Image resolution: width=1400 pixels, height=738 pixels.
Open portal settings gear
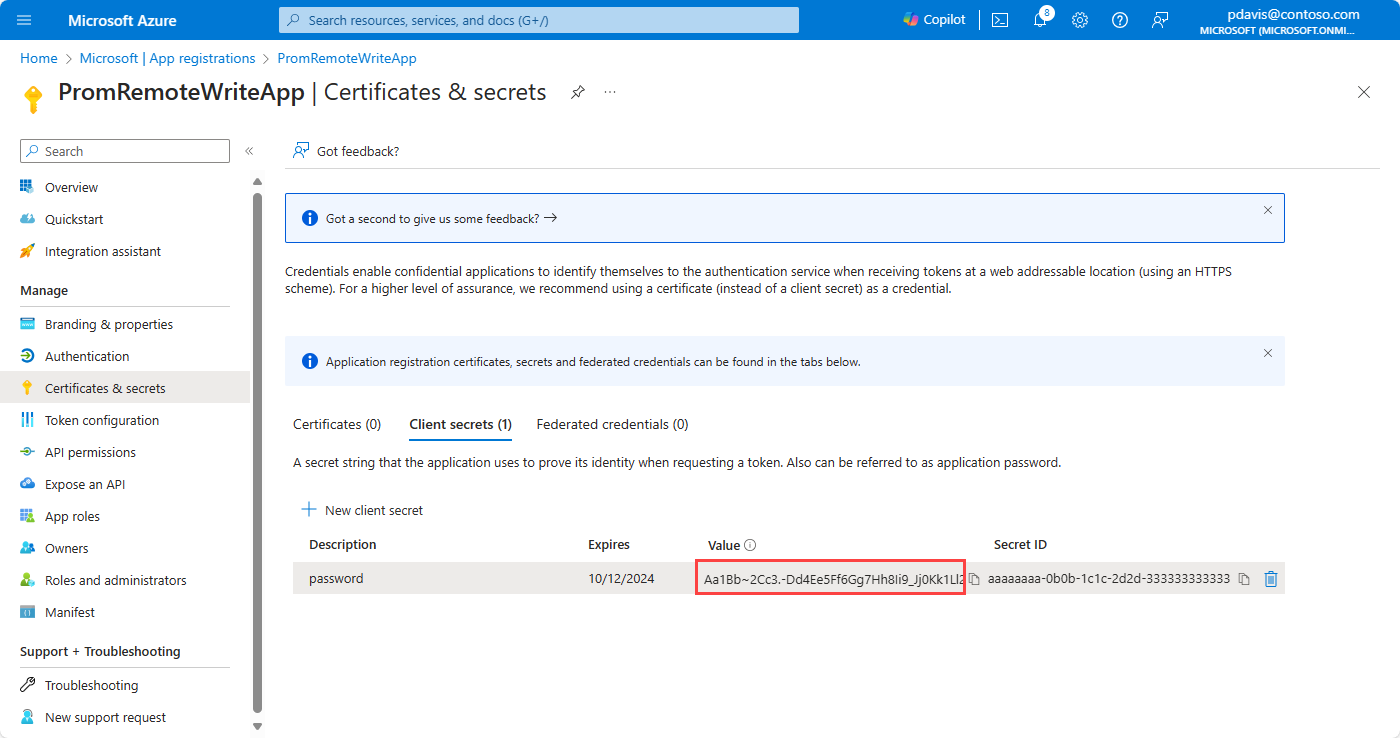(1080, 20)
